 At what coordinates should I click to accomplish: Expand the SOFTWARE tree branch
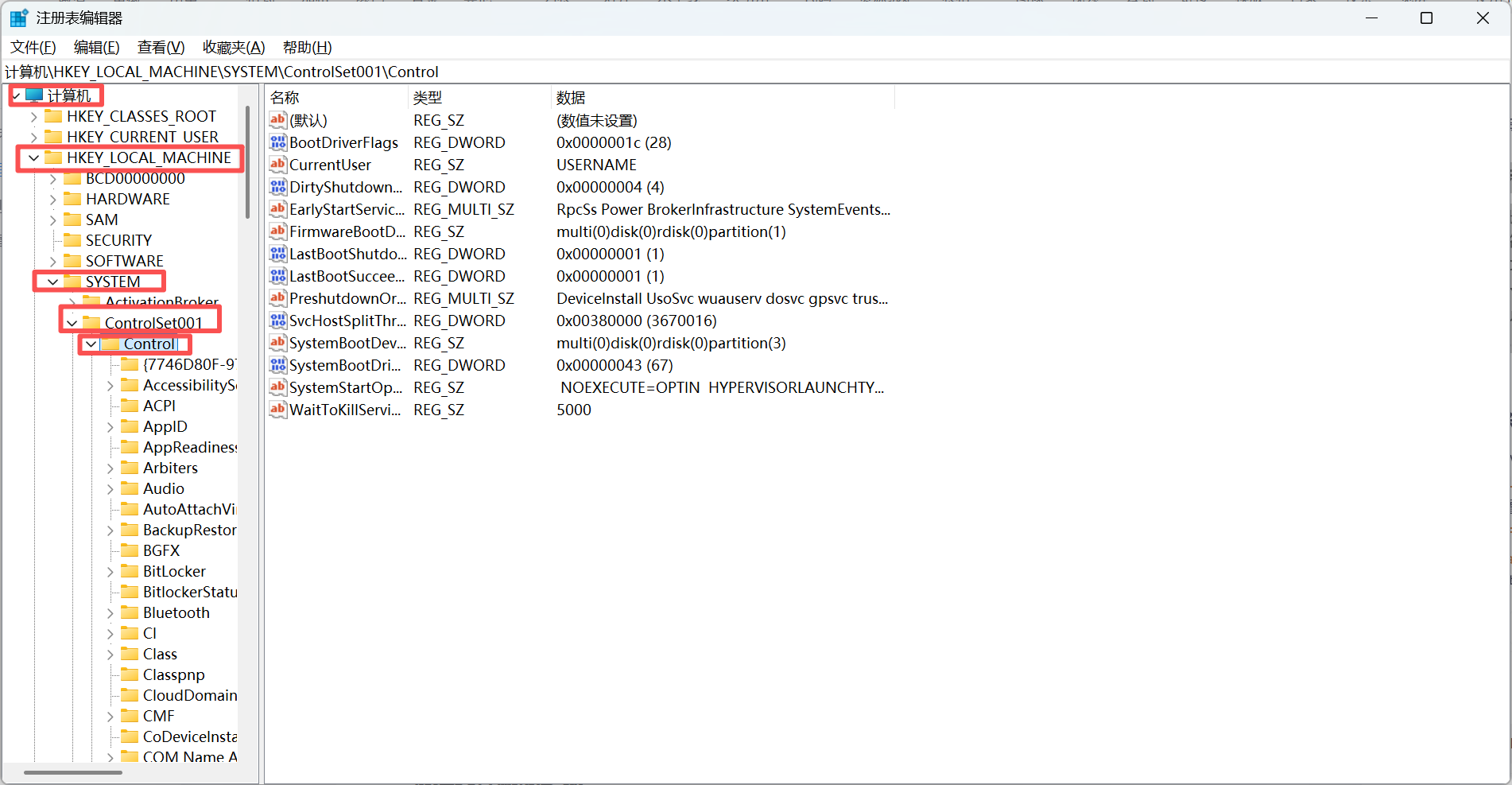tap(52, 260)
